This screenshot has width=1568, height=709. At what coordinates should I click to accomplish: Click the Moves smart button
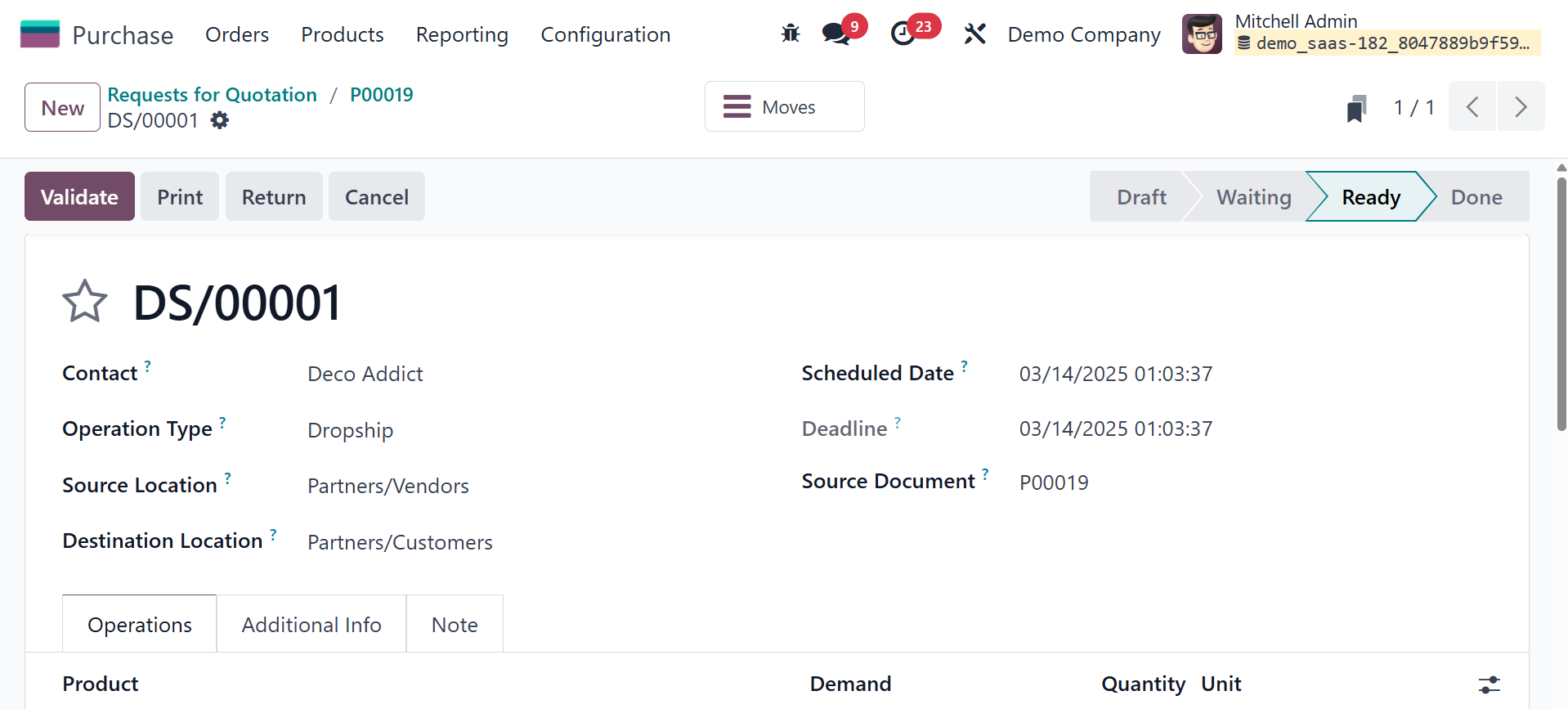784,107
